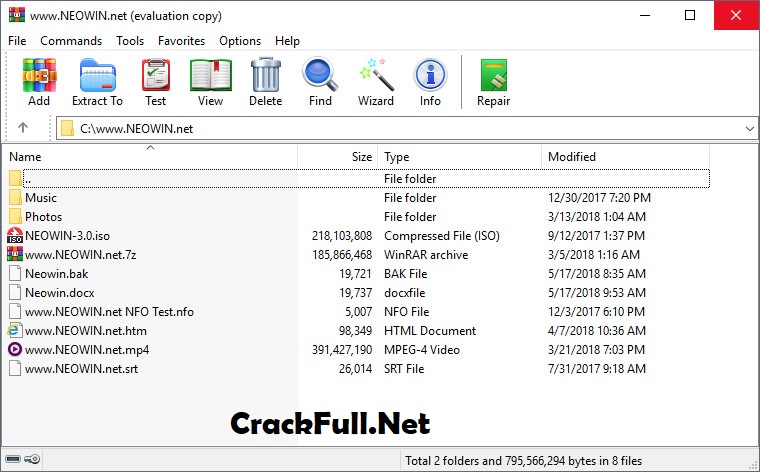
Task: Click the Delete trash can icon
Action: (x=266, y=75)
